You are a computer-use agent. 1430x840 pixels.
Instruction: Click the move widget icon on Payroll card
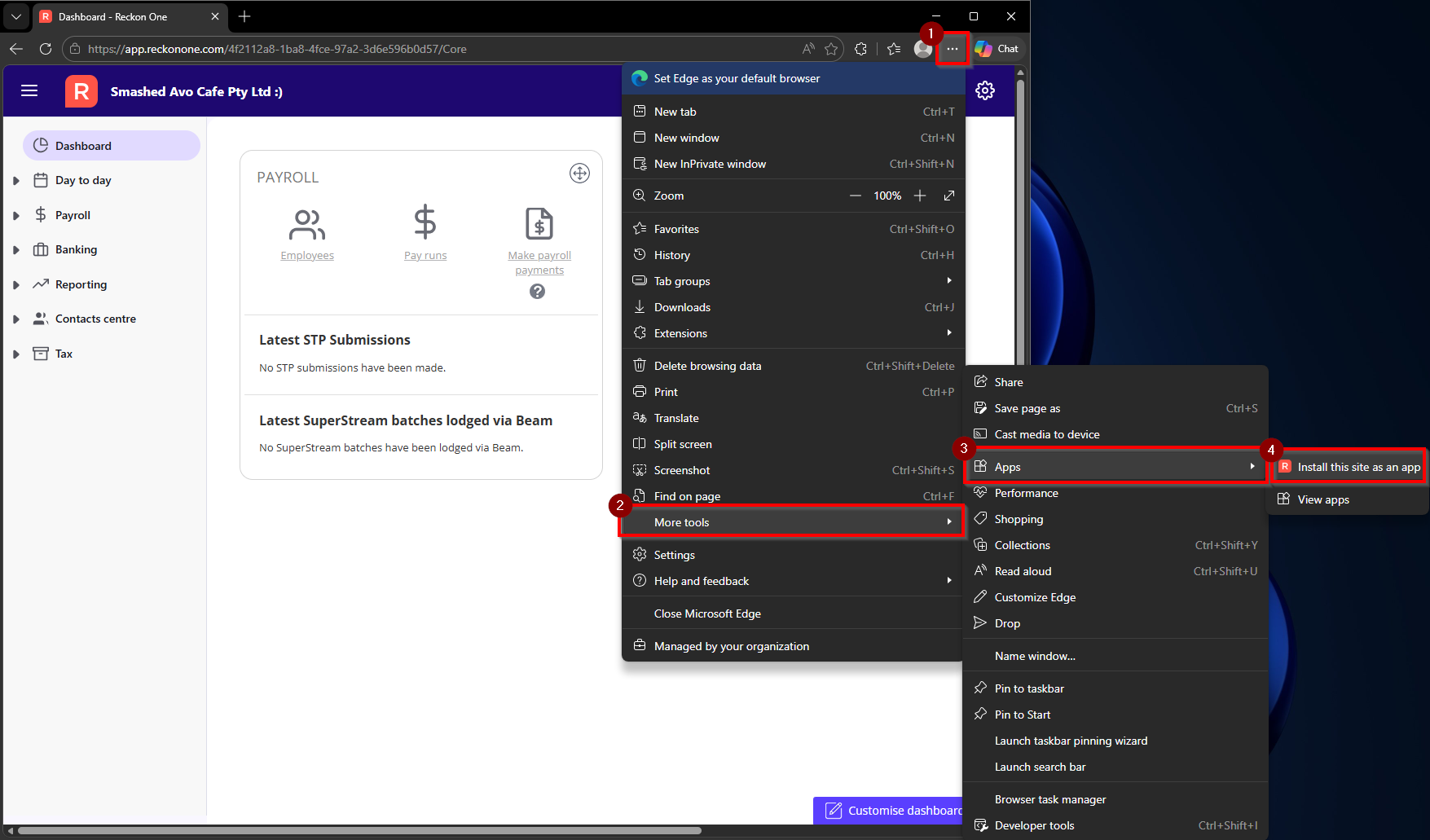579,173
